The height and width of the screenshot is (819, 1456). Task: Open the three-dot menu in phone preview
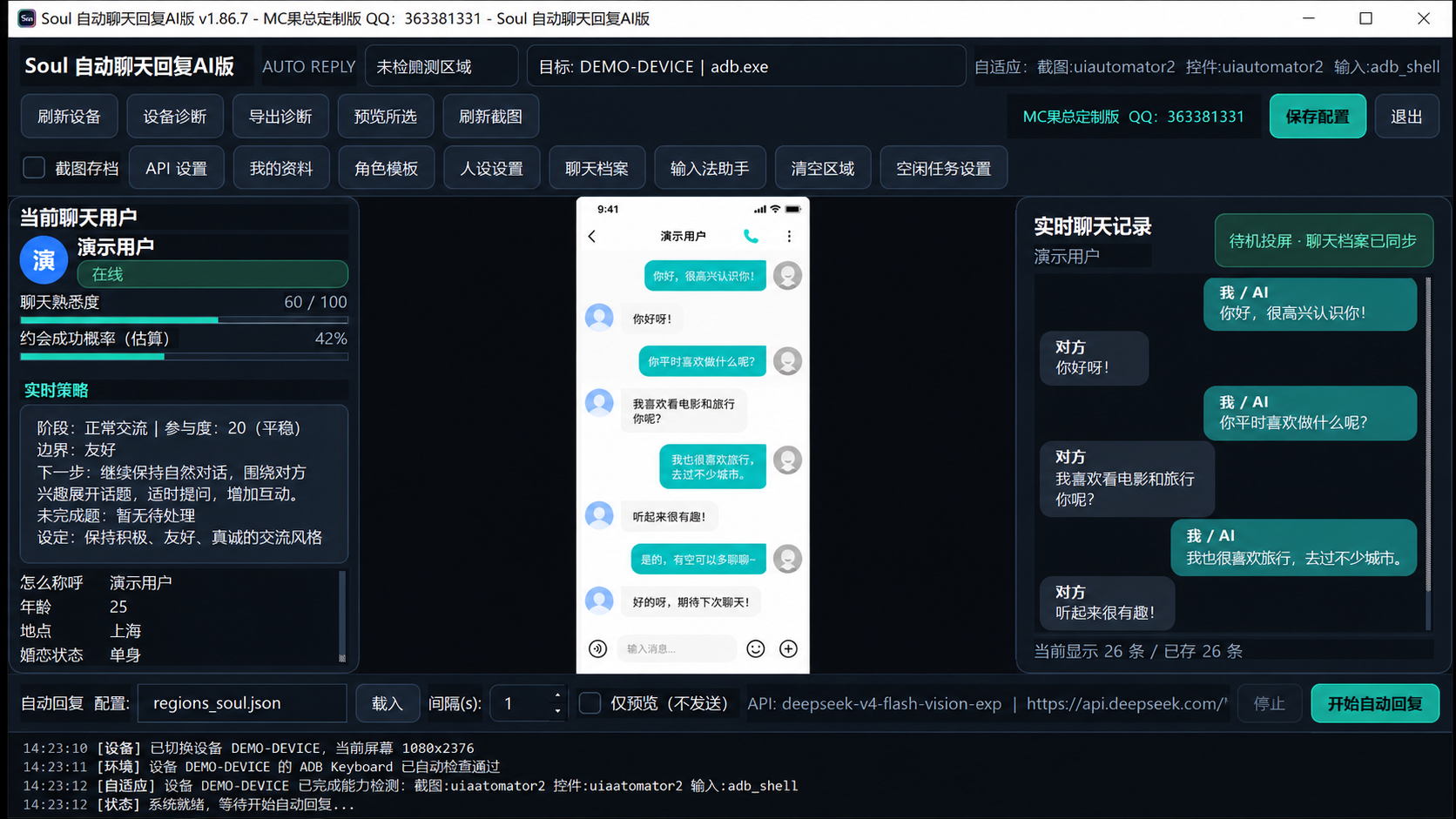point(789,236)
